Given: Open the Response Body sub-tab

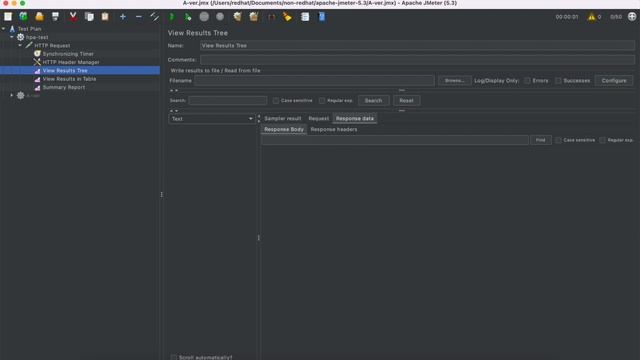Looking at the screenshot, I should click(x=284, y=129).
